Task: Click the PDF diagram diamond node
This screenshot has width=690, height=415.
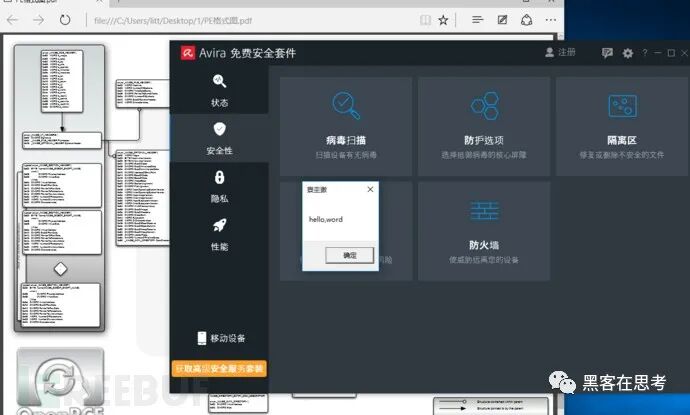Action: (x=60, y=268)
